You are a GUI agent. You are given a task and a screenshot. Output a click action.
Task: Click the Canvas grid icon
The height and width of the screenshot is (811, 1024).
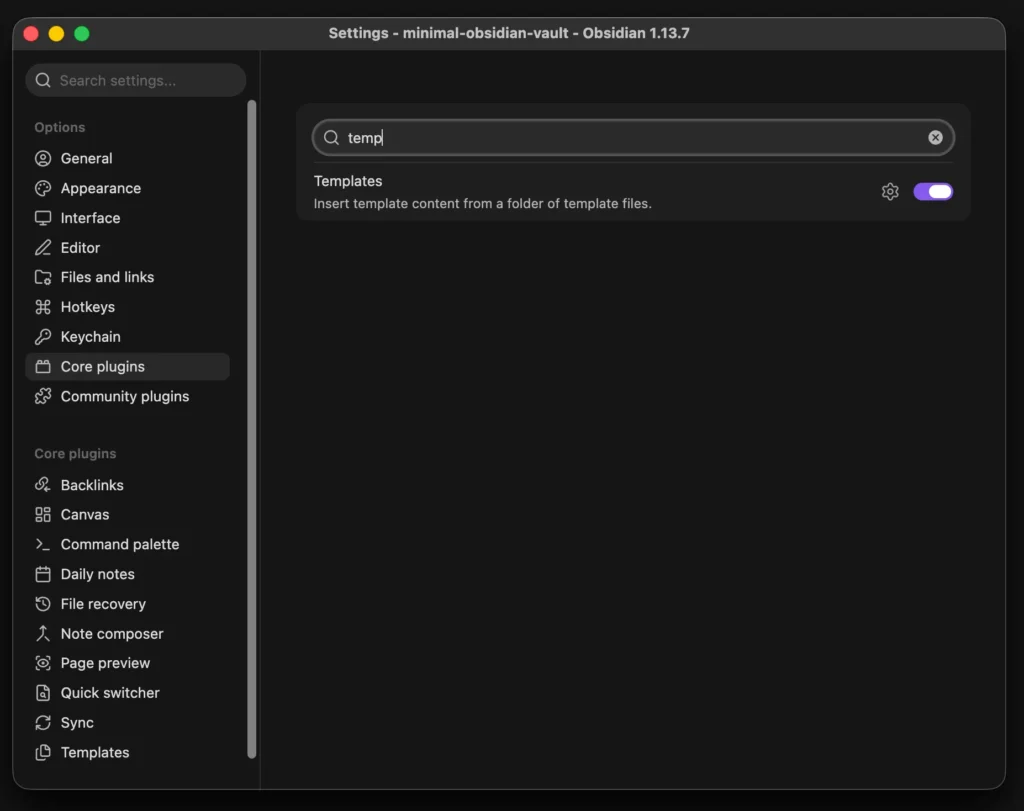[x=43, y=515]
